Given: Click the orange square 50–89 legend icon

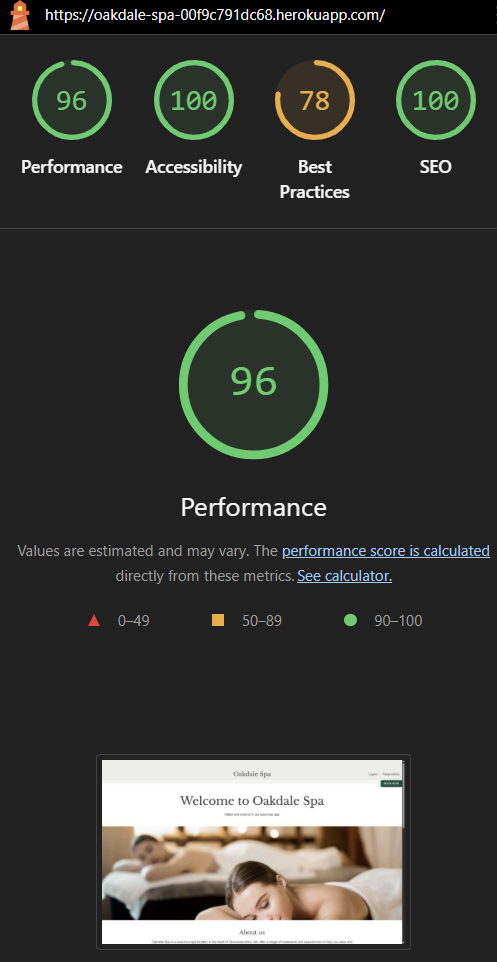Looking at the screenshot, I should coord(218,621).
